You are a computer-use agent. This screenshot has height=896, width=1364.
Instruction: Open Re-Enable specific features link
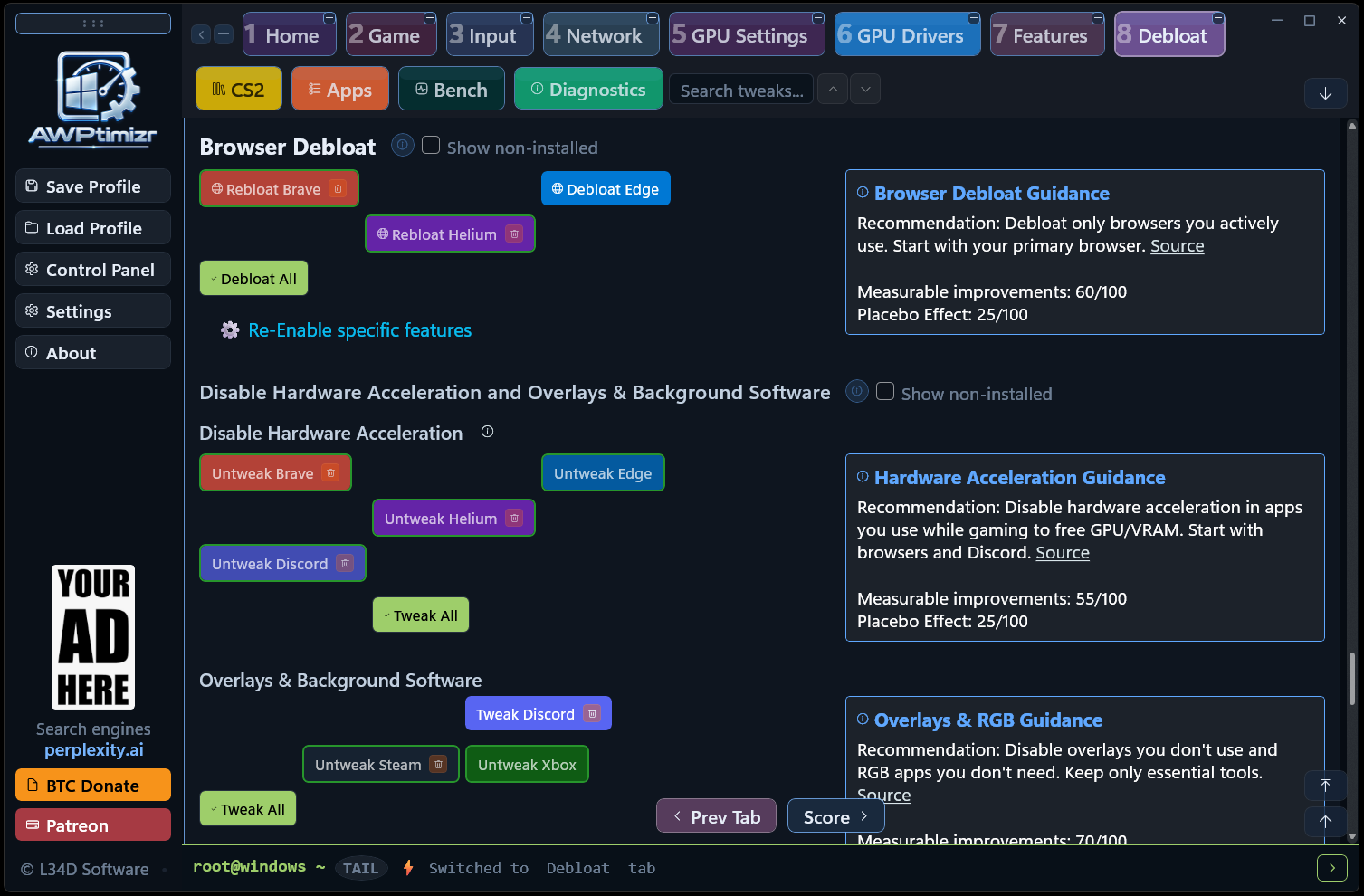[x=359, y=330]
